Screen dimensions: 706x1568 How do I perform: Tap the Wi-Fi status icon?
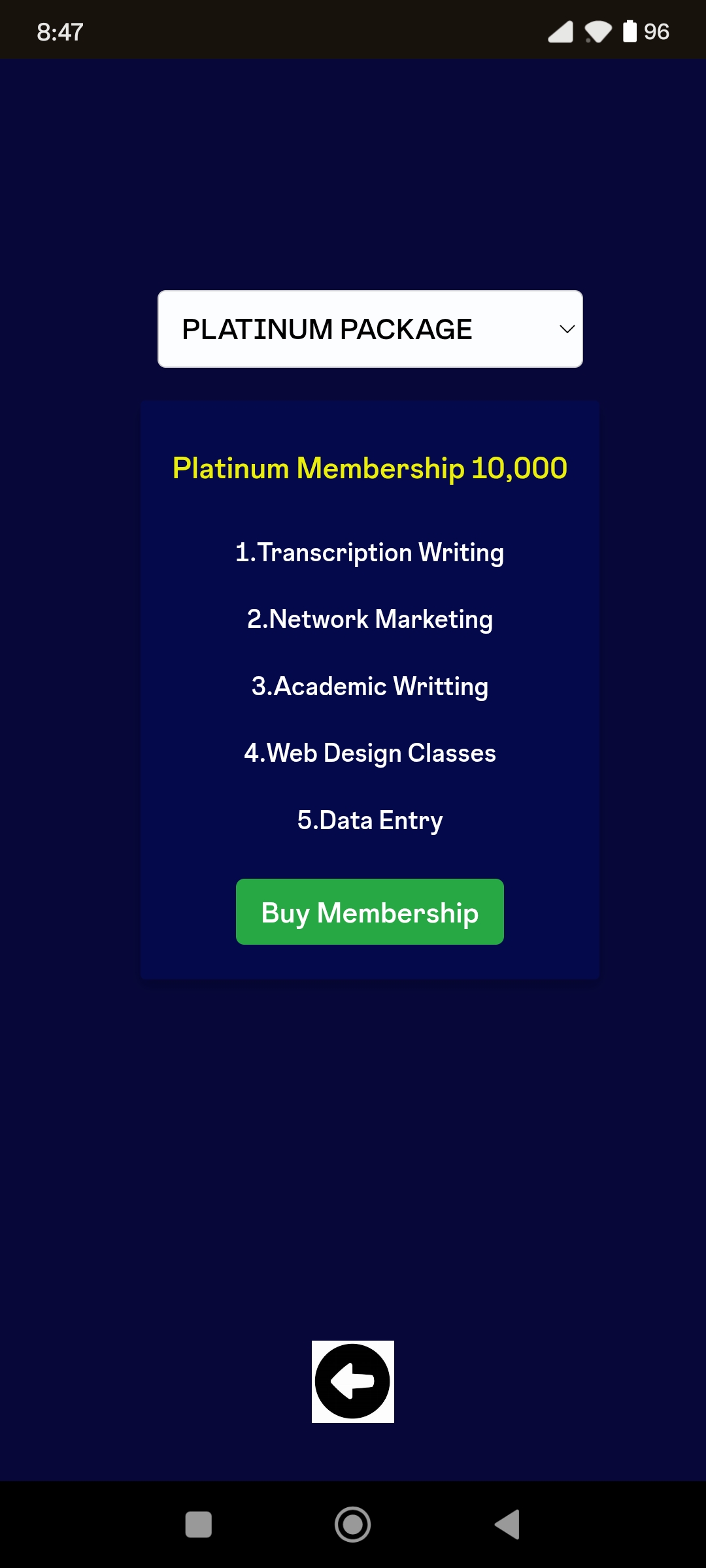pyautogui.click(x=597, y=31)
